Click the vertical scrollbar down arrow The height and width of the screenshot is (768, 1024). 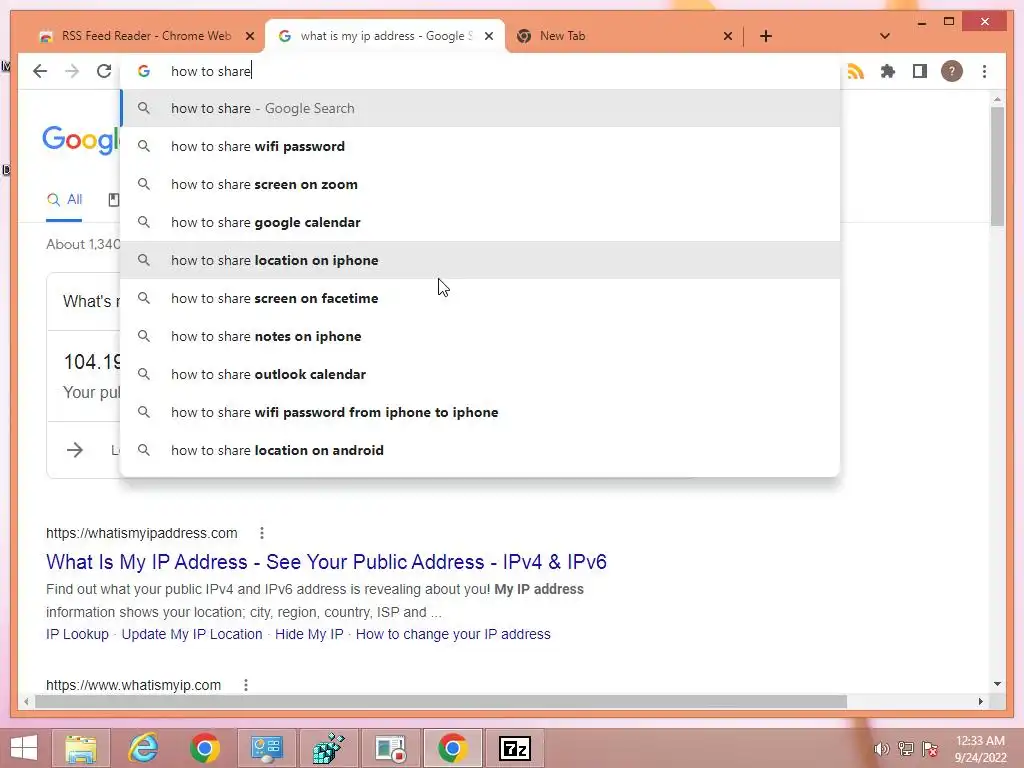(x=997, y=684)
